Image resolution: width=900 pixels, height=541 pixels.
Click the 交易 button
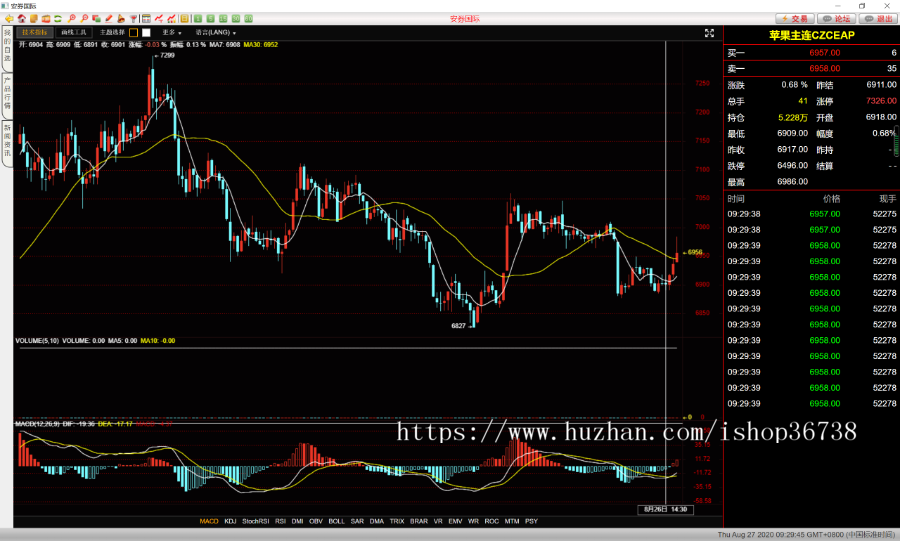pos(795,19)
